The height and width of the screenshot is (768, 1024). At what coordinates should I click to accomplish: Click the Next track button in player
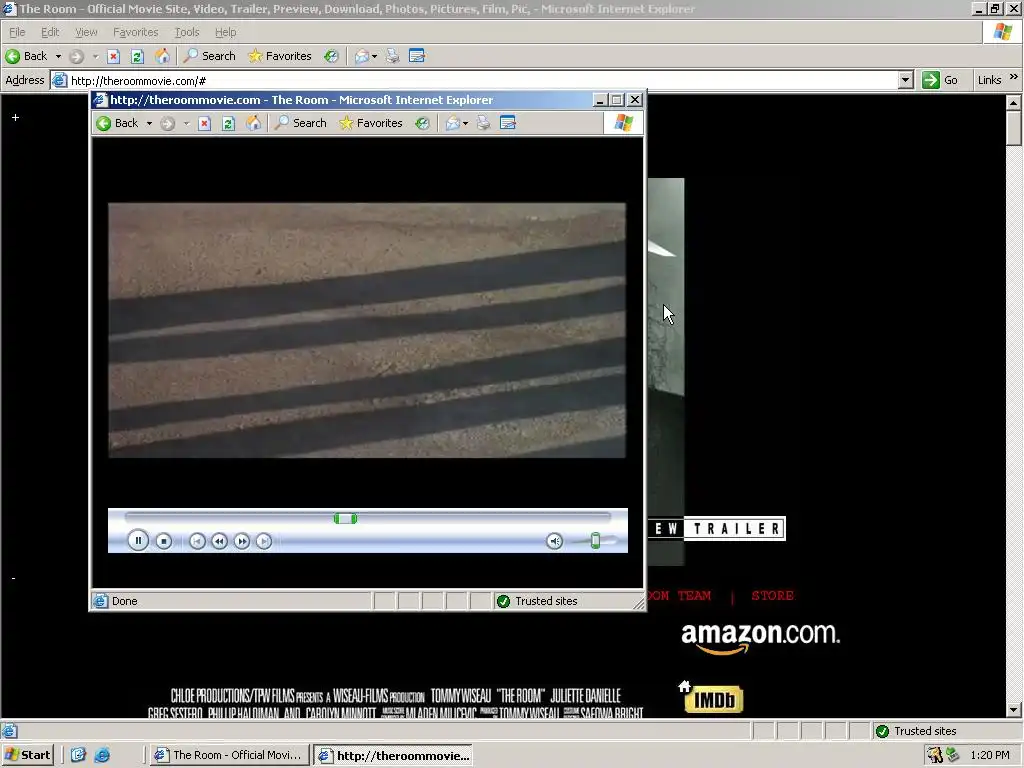pyautogui.click(x=264, y=541)
